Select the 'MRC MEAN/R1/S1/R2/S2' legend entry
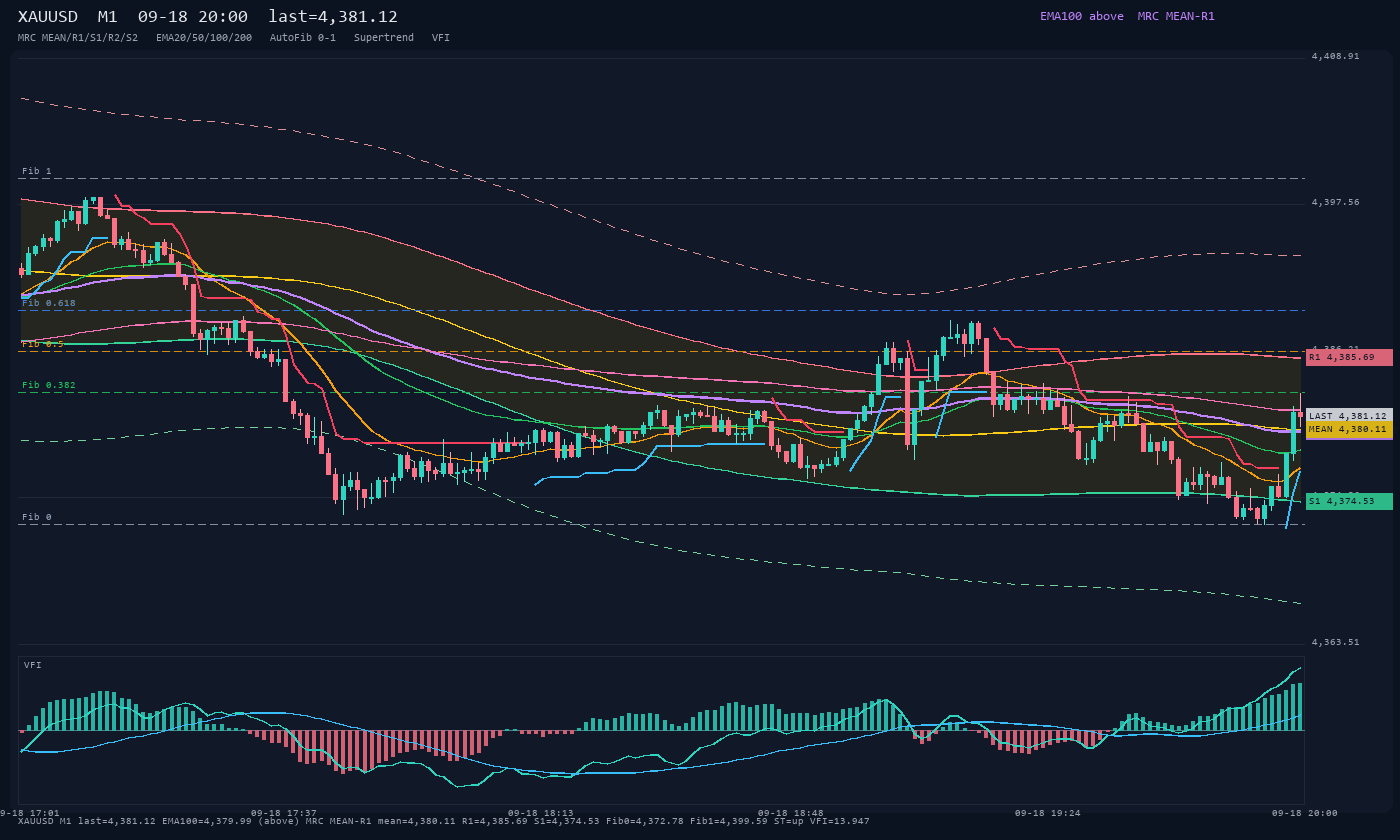1400x840 pixels. (x=78, y=37)
